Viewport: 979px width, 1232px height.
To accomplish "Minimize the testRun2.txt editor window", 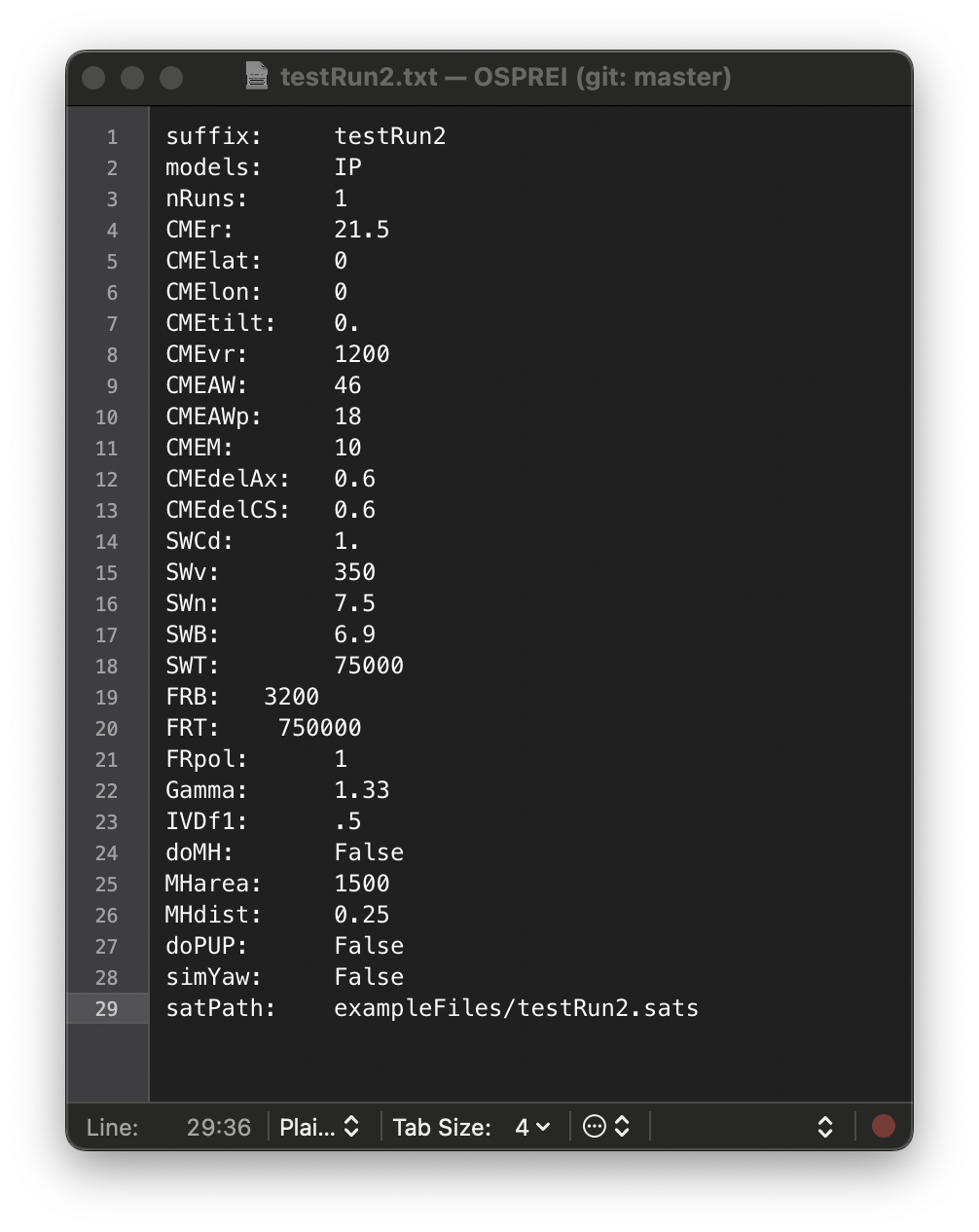I will (132, 78).
